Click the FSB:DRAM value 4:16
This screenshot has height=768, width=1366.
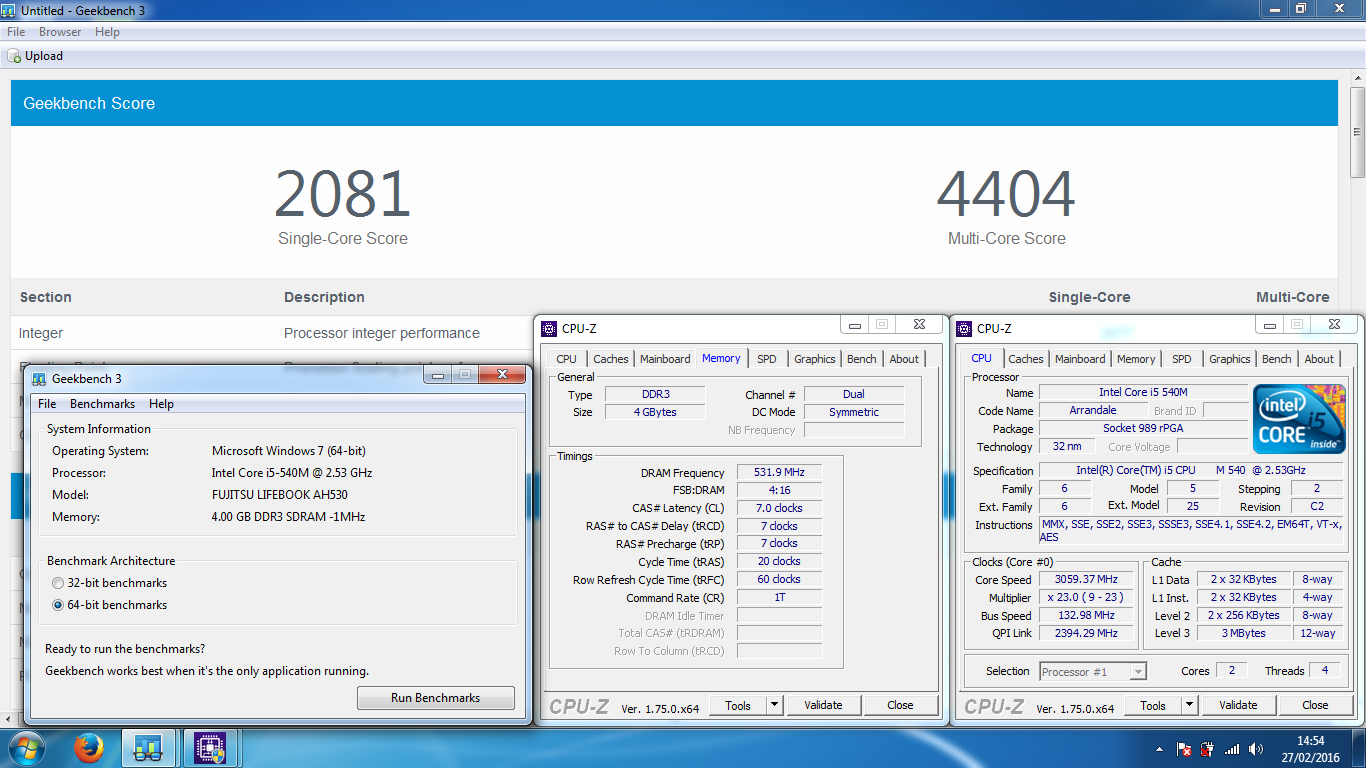pyautogui.click(x=779, y=490)
